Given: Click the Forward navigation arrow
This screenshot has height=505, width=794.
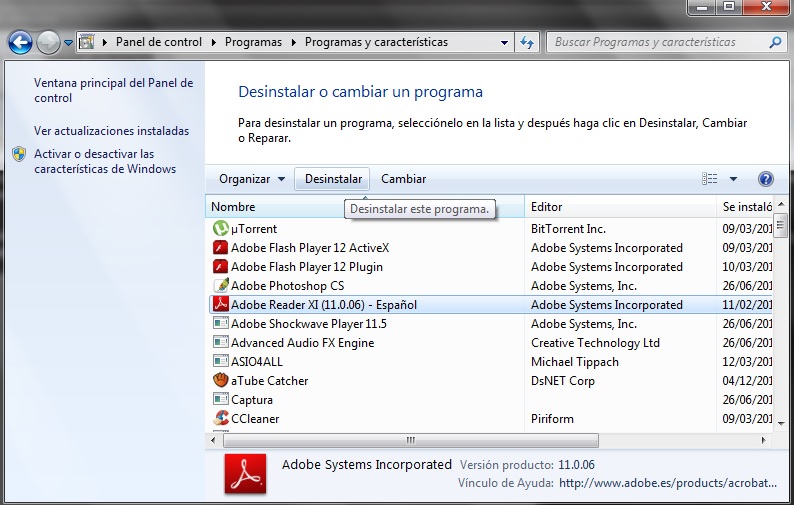Looking at the screenshot, I should 49,43.
